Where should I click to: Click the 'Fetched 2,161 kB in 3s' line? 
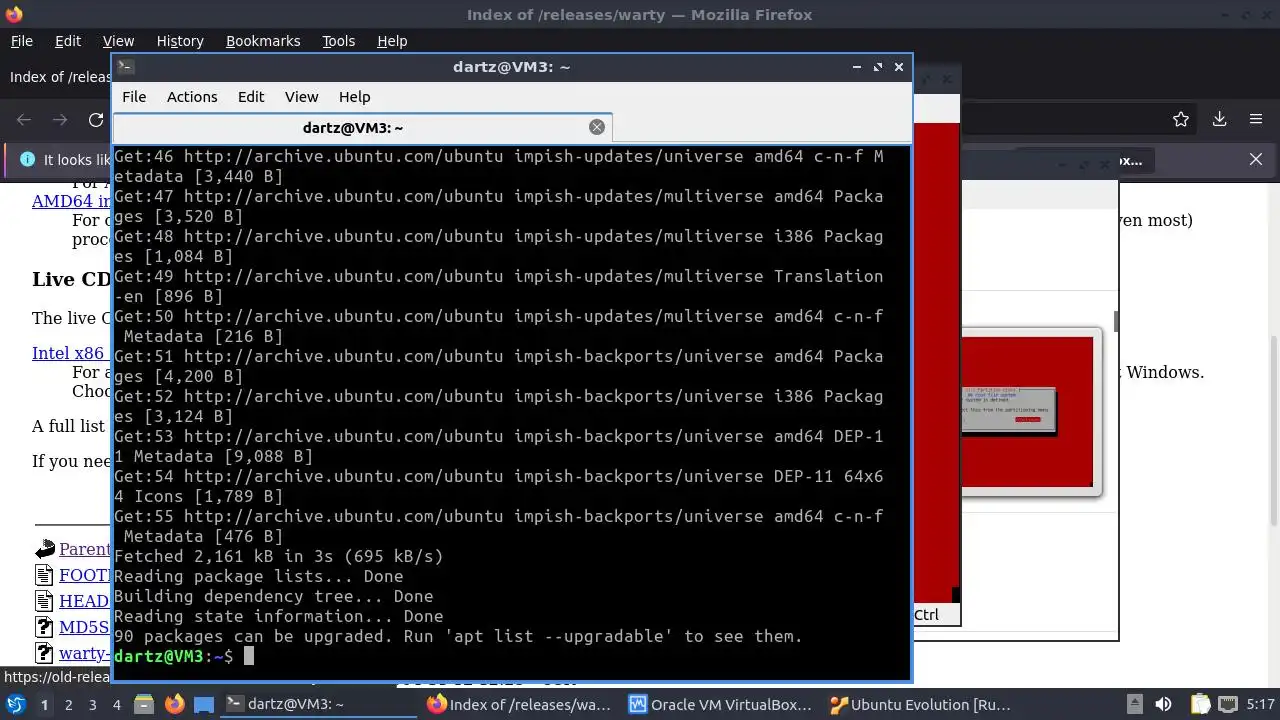click(x=278, y=556)
